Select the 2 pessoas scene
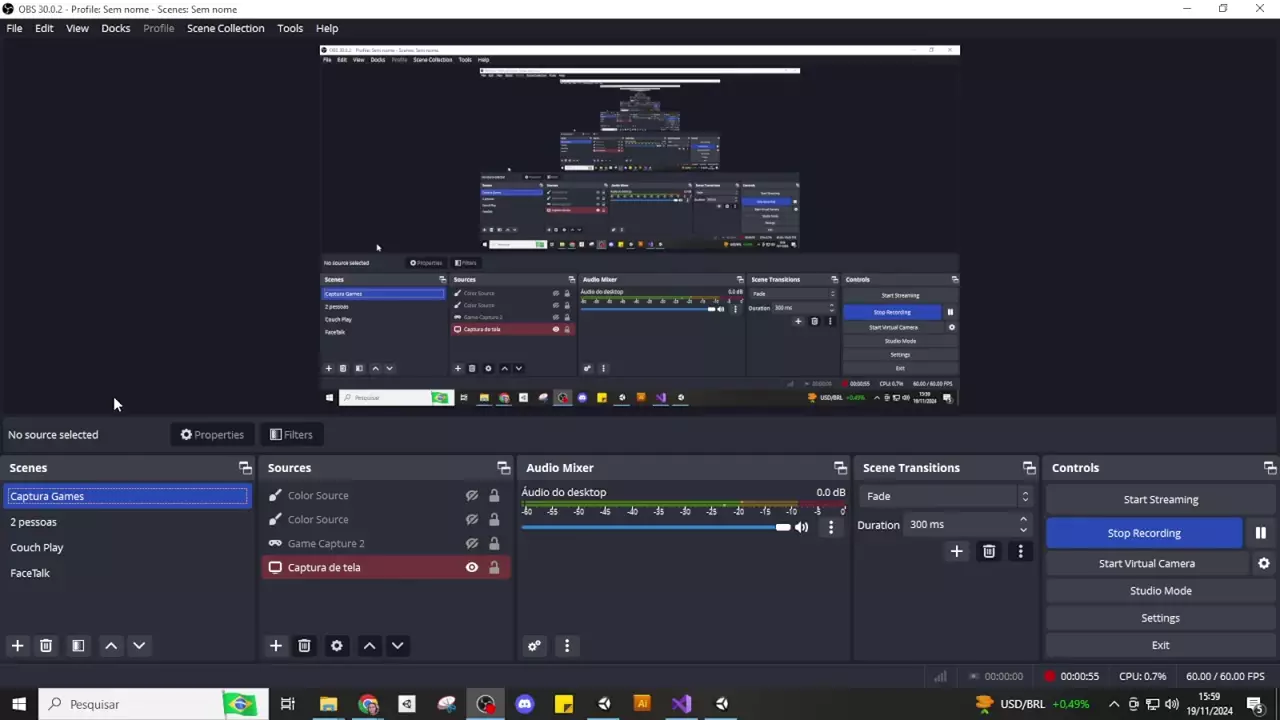 click(x=126, y=522)
